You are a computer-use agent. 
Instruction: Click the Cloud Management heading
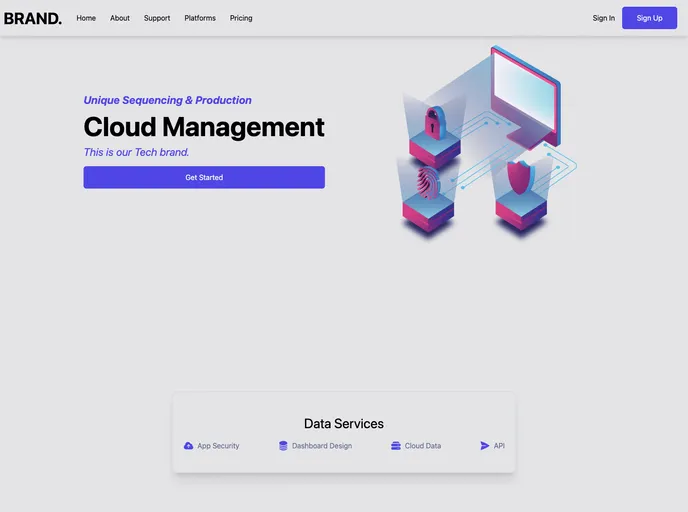[204, 127]
